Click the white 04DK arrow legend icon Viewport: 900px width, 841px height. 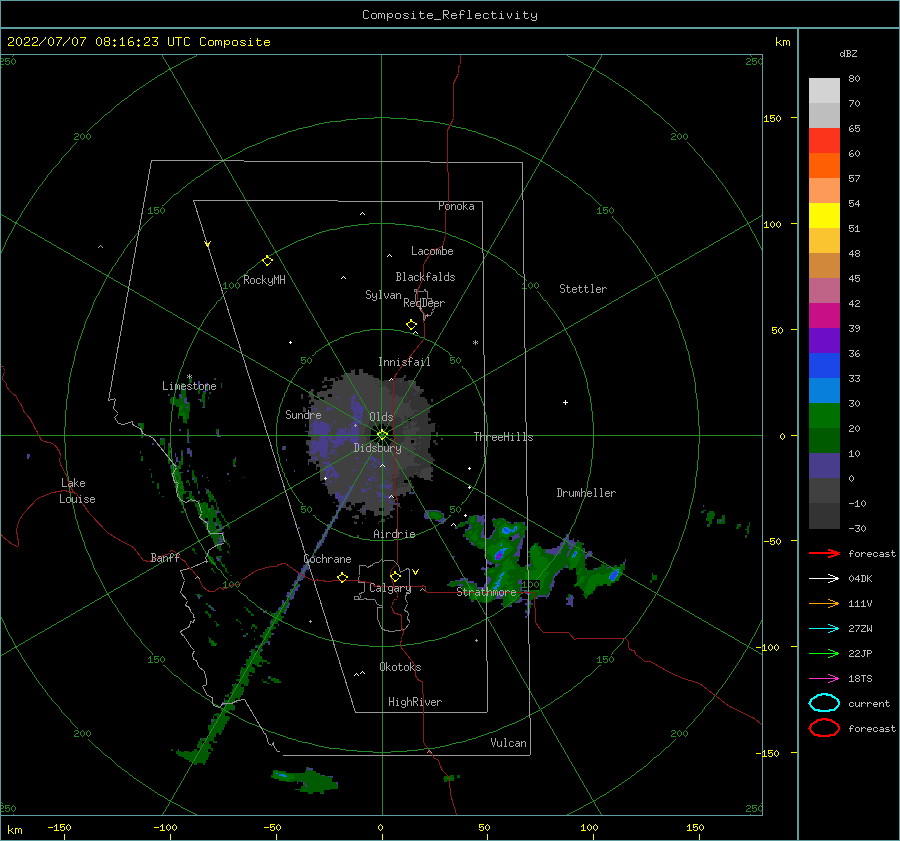pyautogui.click(x=824, y=579)
